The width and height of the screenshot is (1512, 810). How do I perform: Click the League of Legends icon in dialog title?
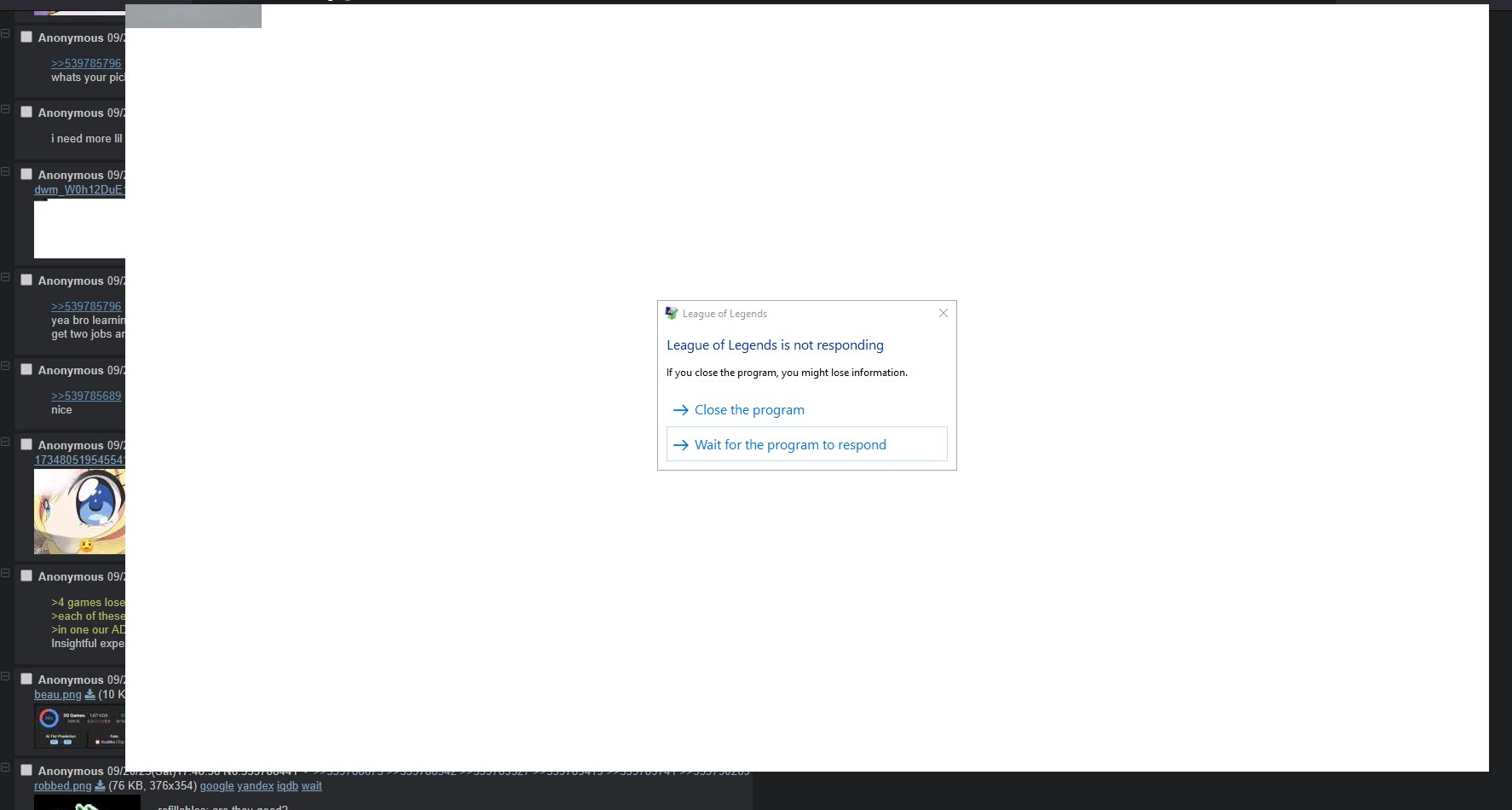[x=672, y=313]
